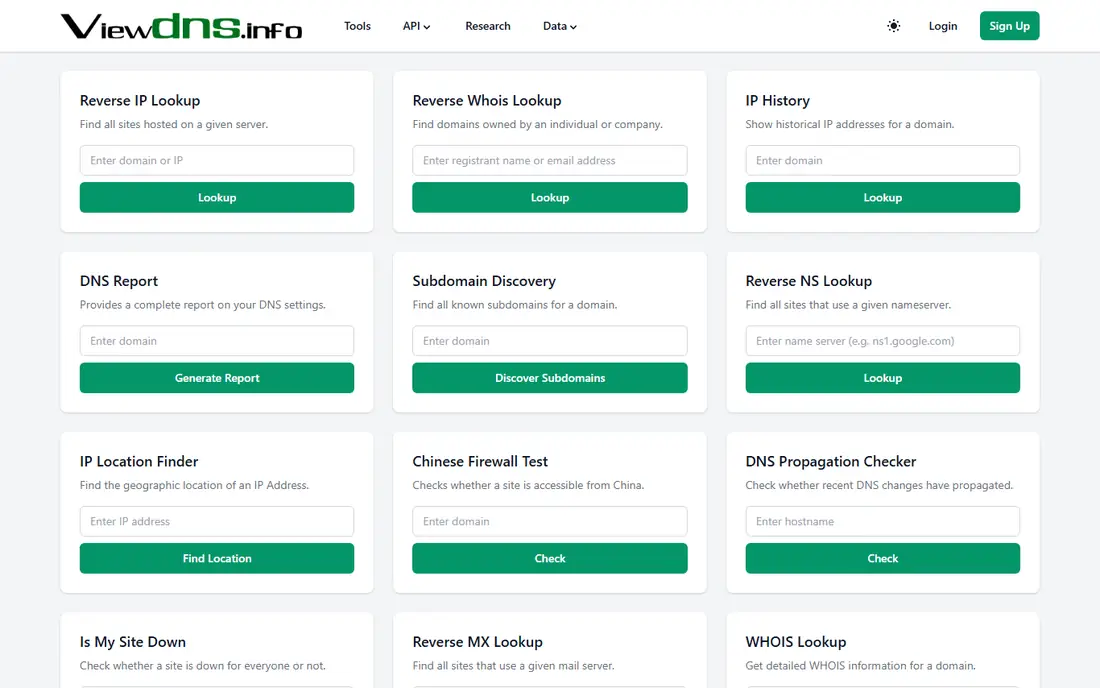Select the Chinese Firewall Test domain field
This screenshot has width=1100, height=688.
point(550,522)
